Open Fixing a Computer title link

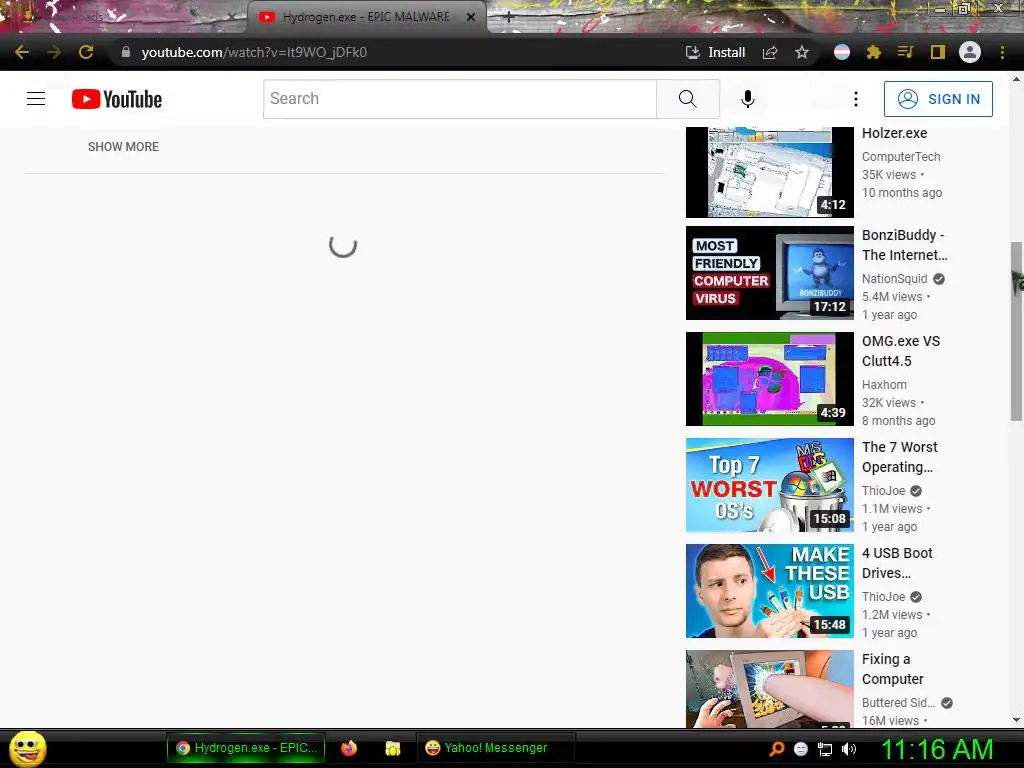893,669
